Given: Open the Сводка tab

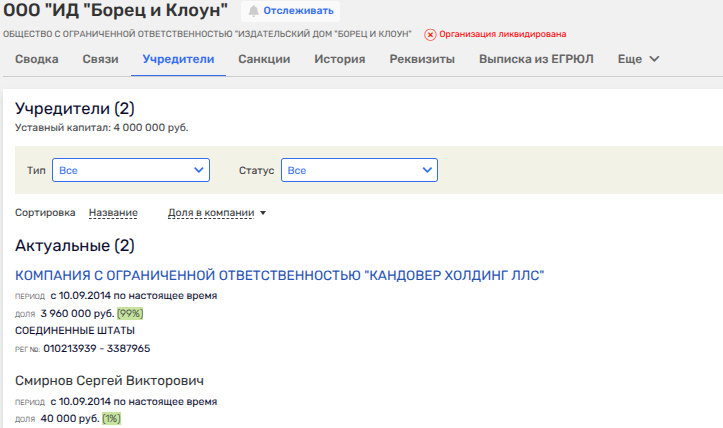Looking at the screenshot, I should click(37, 59).
